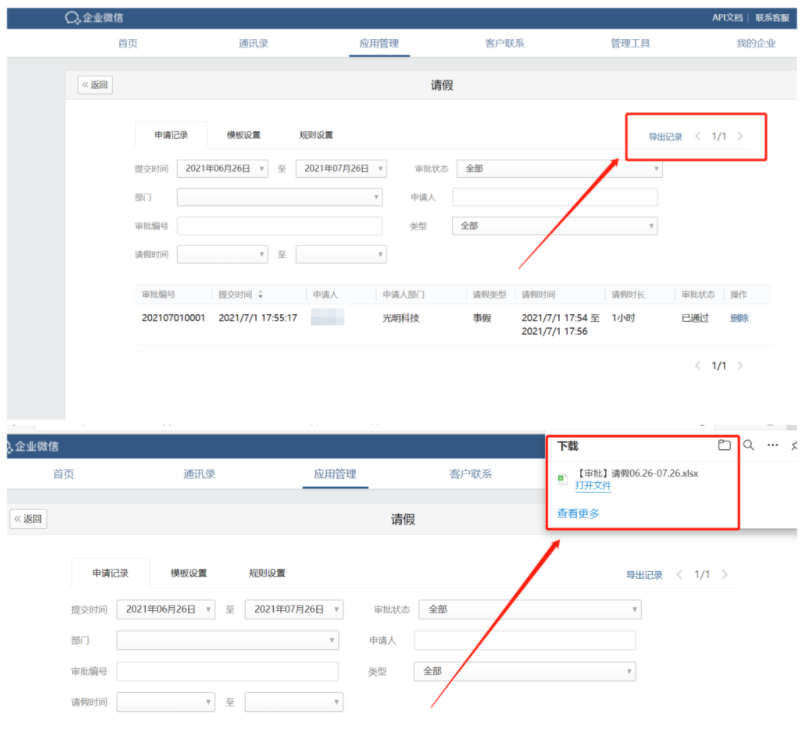Screen dimensions: 806x732
Task: Switch to 规则设置 tab in top screenshot
Action: coord(316,135)
